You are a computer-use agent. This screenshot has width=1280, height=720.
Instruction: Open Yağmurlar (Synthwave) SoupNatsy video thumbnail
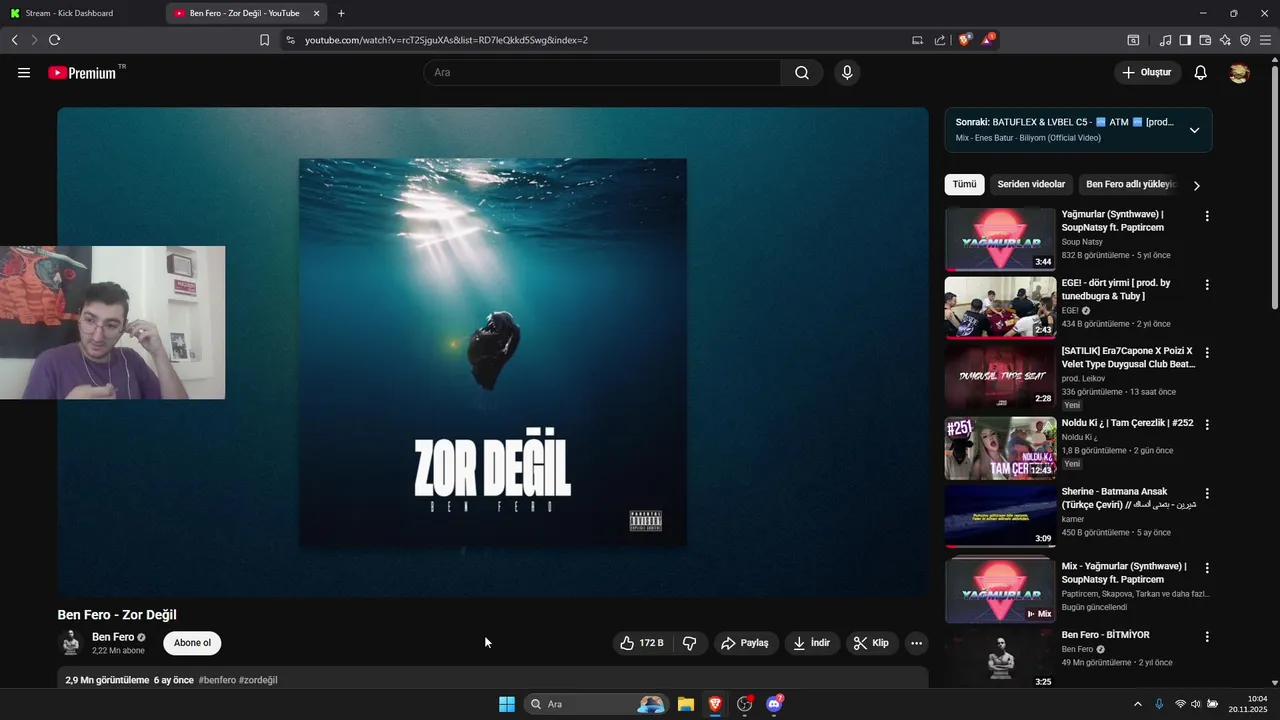pos(1000,239)
